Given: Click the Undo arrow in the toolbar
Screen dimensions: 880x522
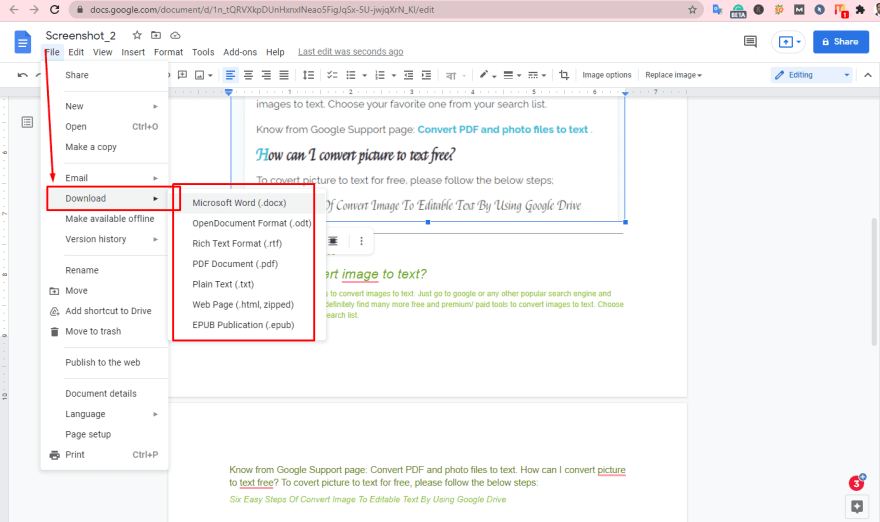Looking at the screenshot, I should (x=22, y=75).
